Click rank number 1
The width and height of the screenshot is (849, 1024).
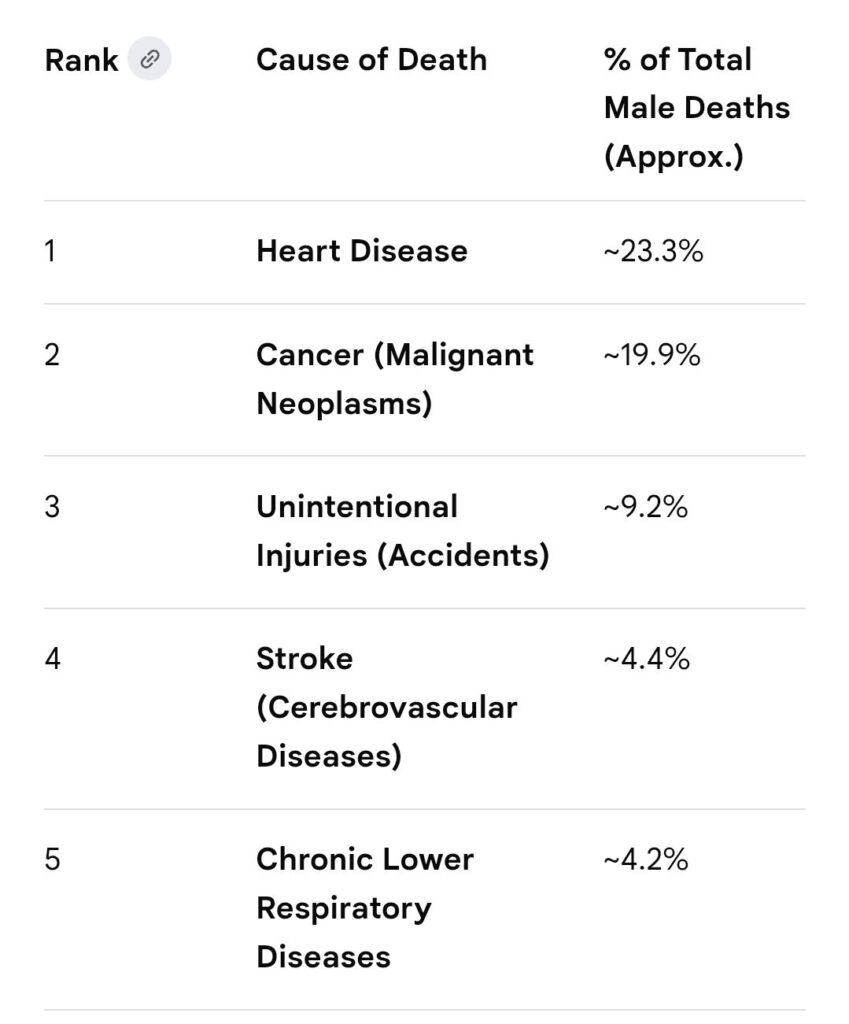pyautogui.click(x=50, y=250)
